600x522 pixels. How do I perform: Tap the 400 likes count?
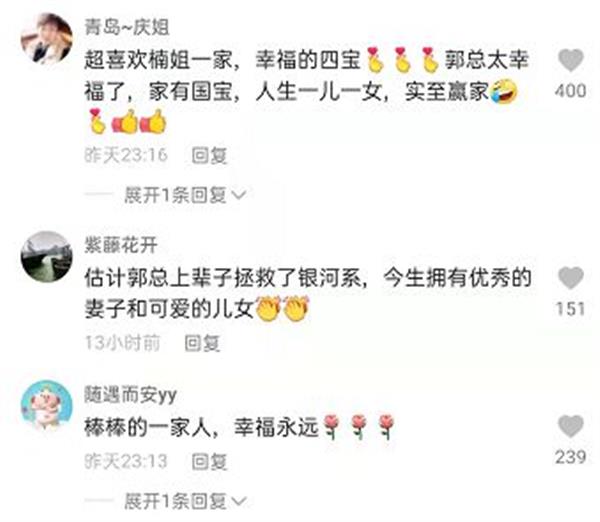571,91
